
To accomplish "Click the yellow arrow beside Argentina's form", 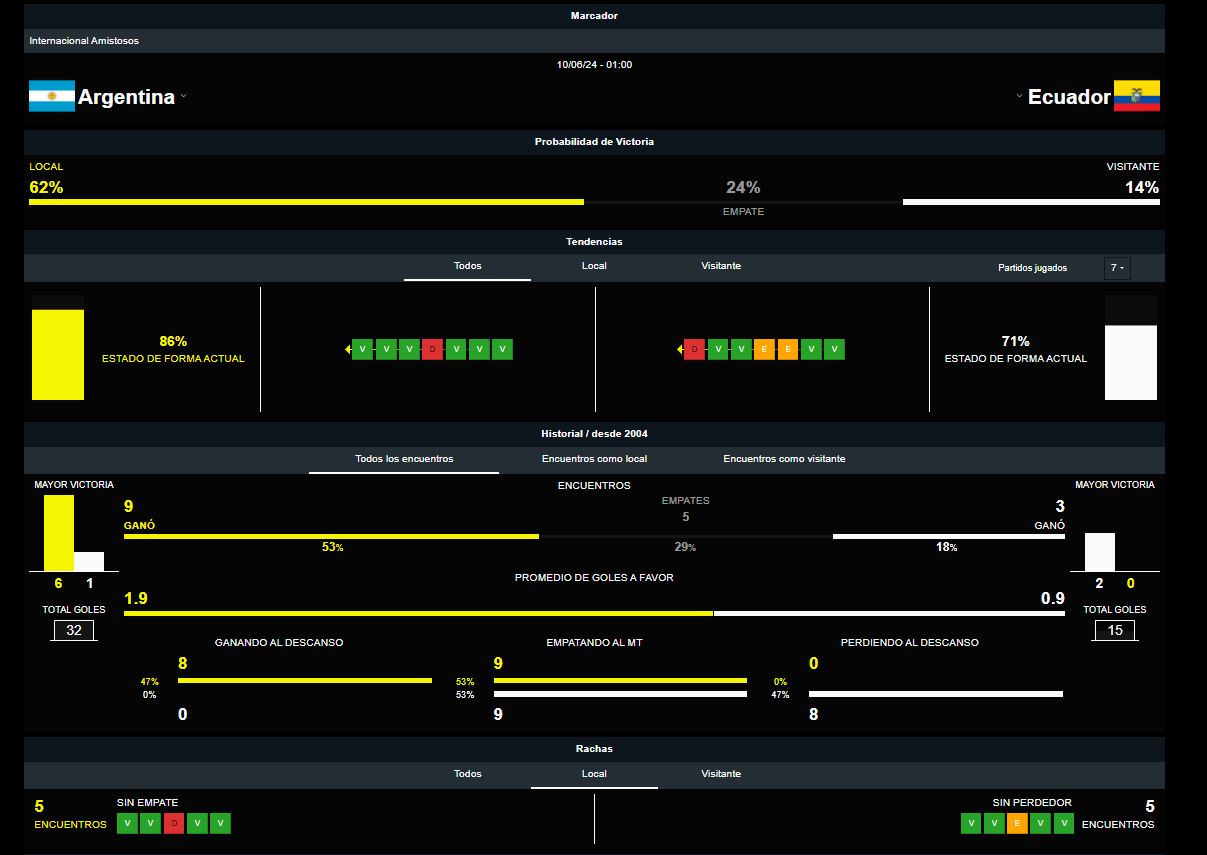I will pos(347,349).
